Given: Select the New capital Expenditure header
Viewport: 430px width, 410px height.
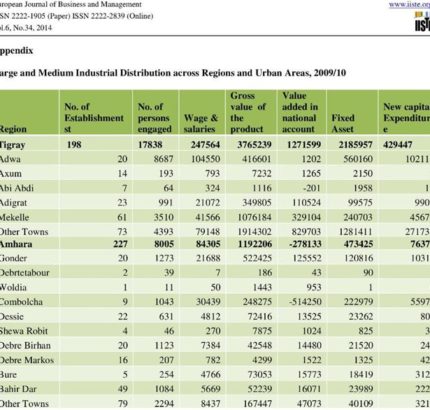Looking at the screenshot, I should 406,118.
